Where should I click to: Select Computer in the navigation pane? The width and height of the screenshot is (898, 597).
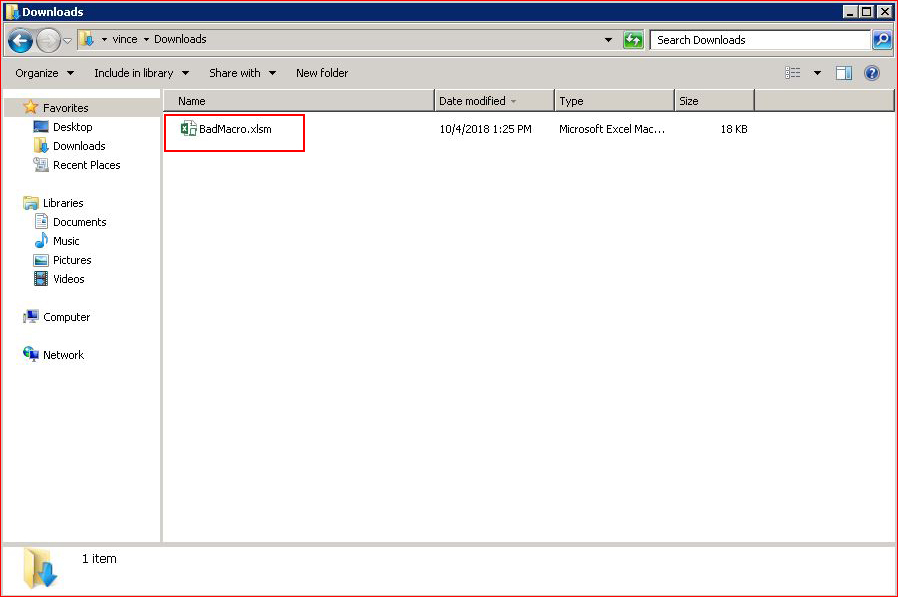pyautogui.click(x=66, y=317)
